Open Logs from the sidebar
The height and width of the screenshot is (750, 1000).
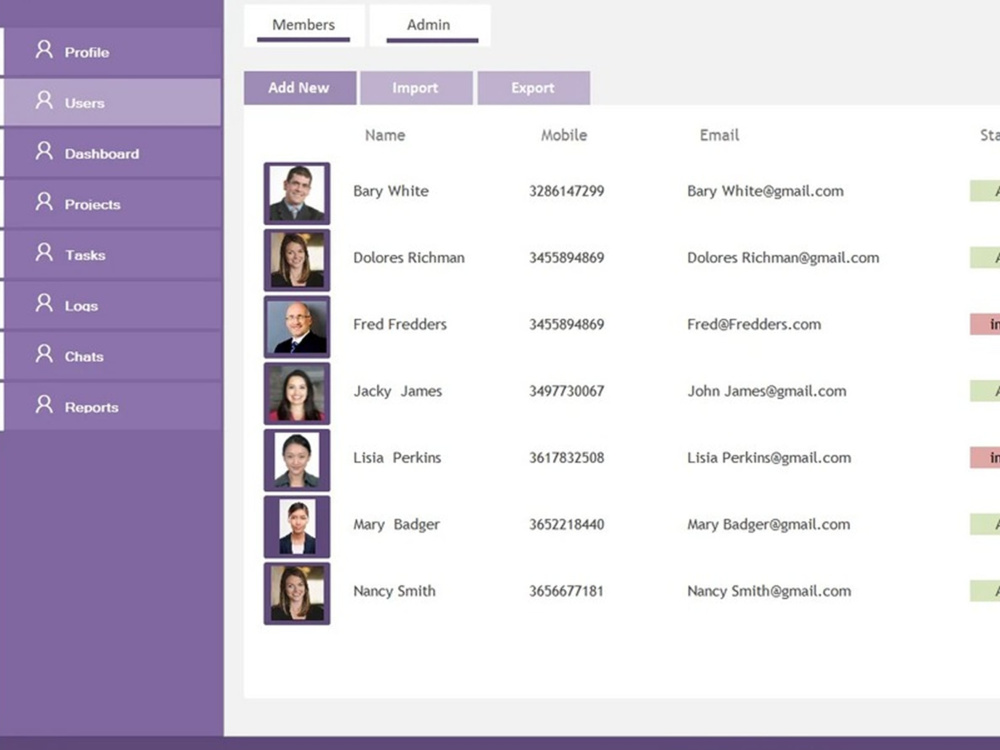[112, 305]
